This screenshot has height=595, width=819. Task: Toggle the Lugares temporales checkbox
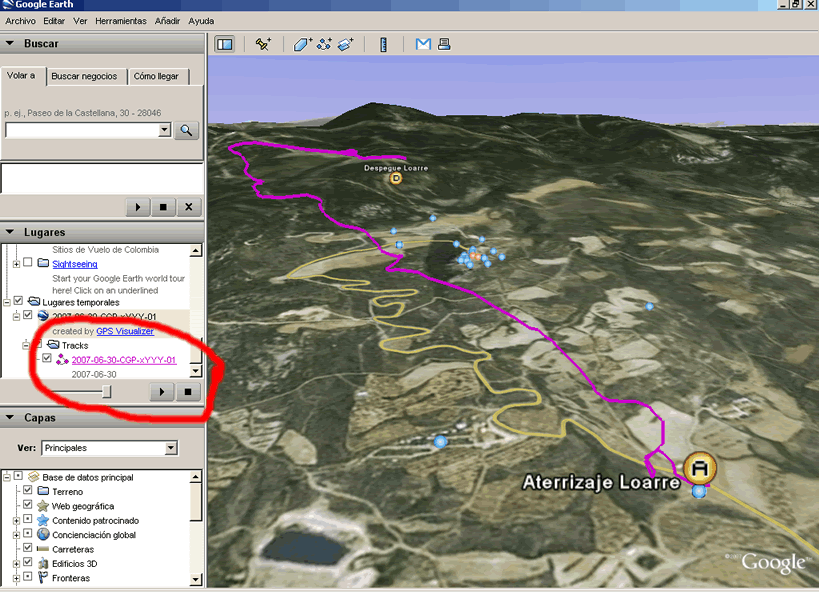coord(18,301)
